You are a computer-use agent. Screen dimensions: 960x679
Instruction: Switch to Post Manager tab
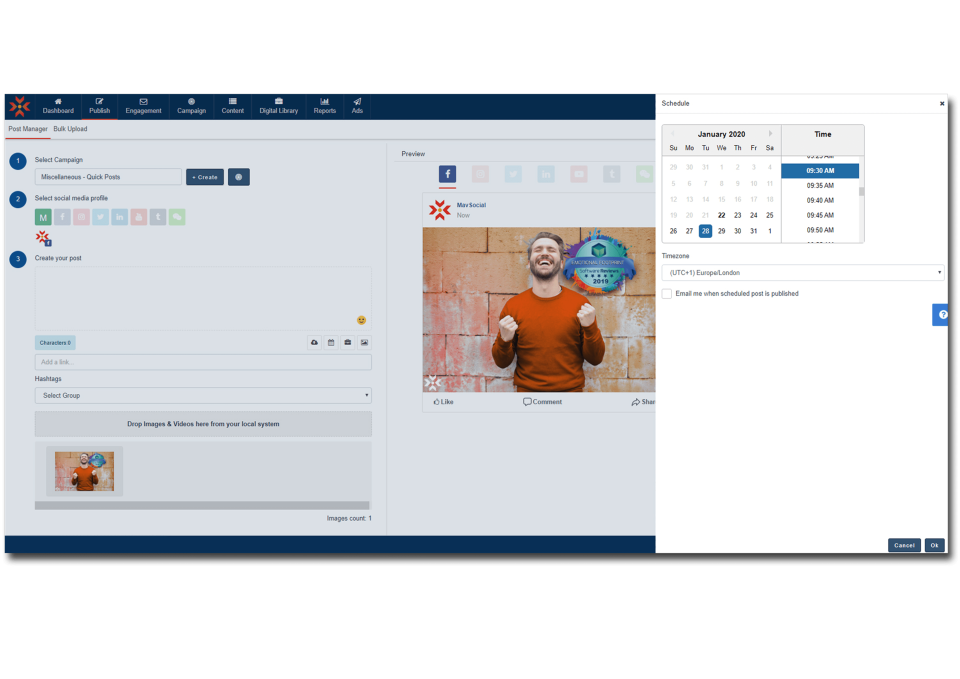pyautogui.click(x=28, y=129)
